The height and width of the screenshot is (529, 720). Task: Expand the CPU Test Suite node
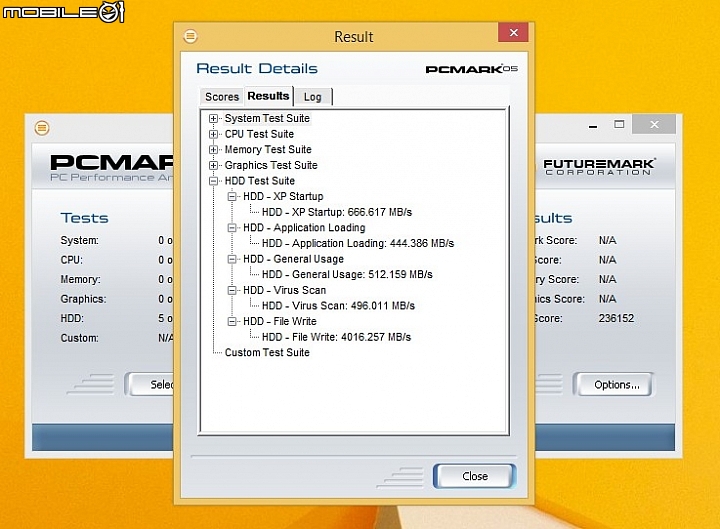coord(213,134)
